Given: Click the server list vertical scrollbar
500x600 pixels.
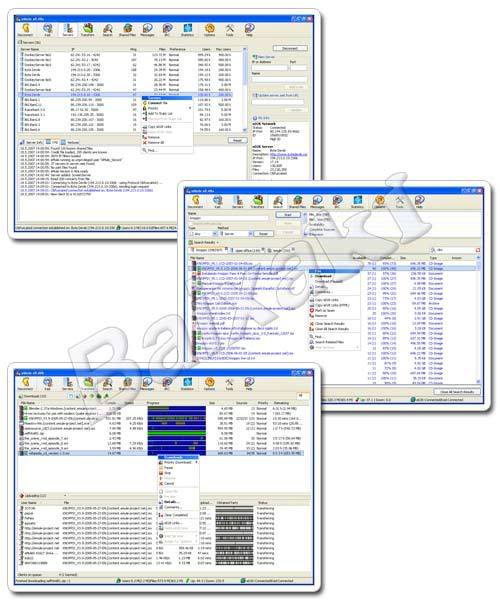Looking at the screenshot, I should coord(244,90).
